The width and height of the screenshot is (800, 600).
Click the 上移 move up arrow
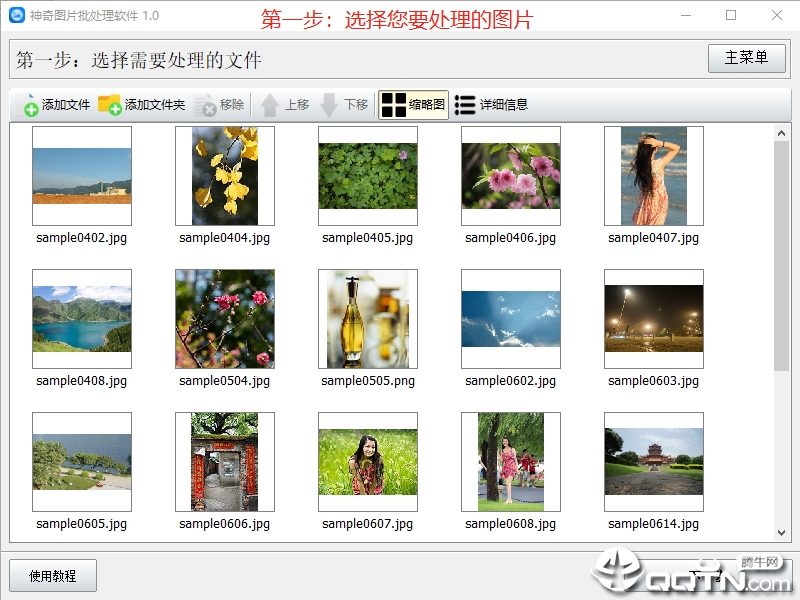point(269,105)
